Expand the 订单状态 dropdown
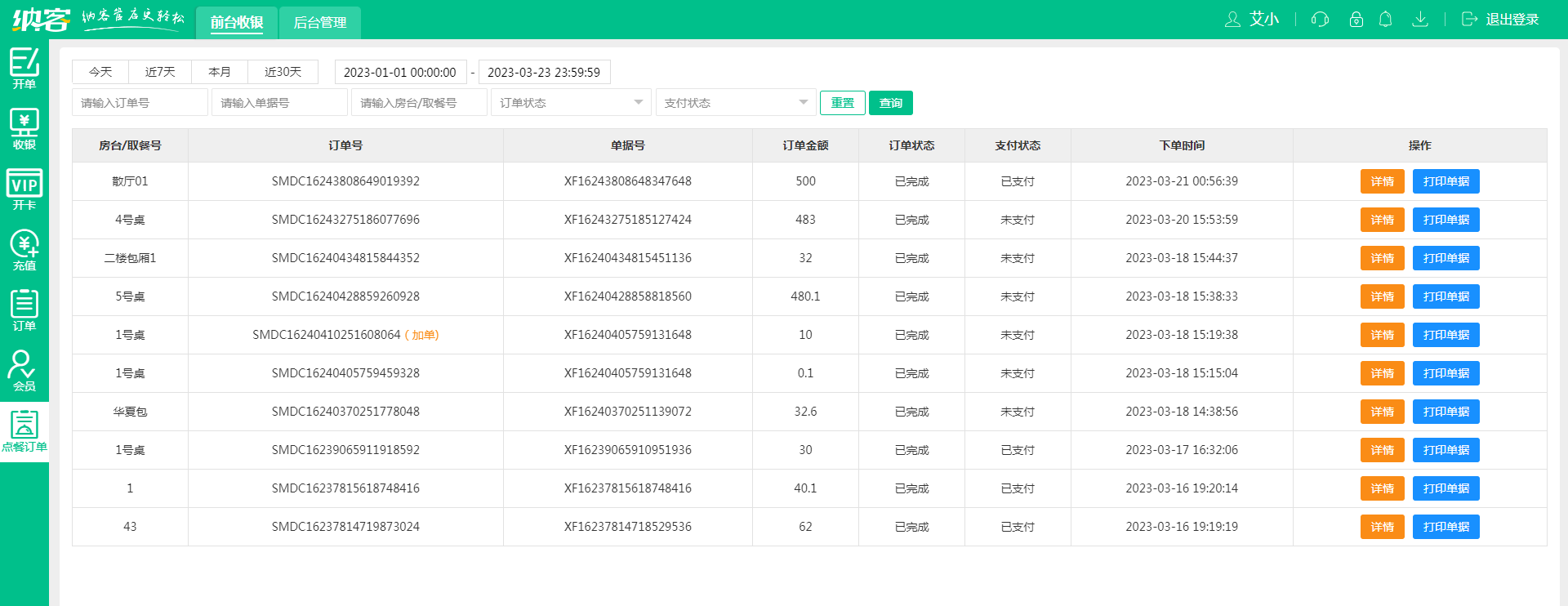This screenshot has width=1568, height=606. tap(571, 103)
